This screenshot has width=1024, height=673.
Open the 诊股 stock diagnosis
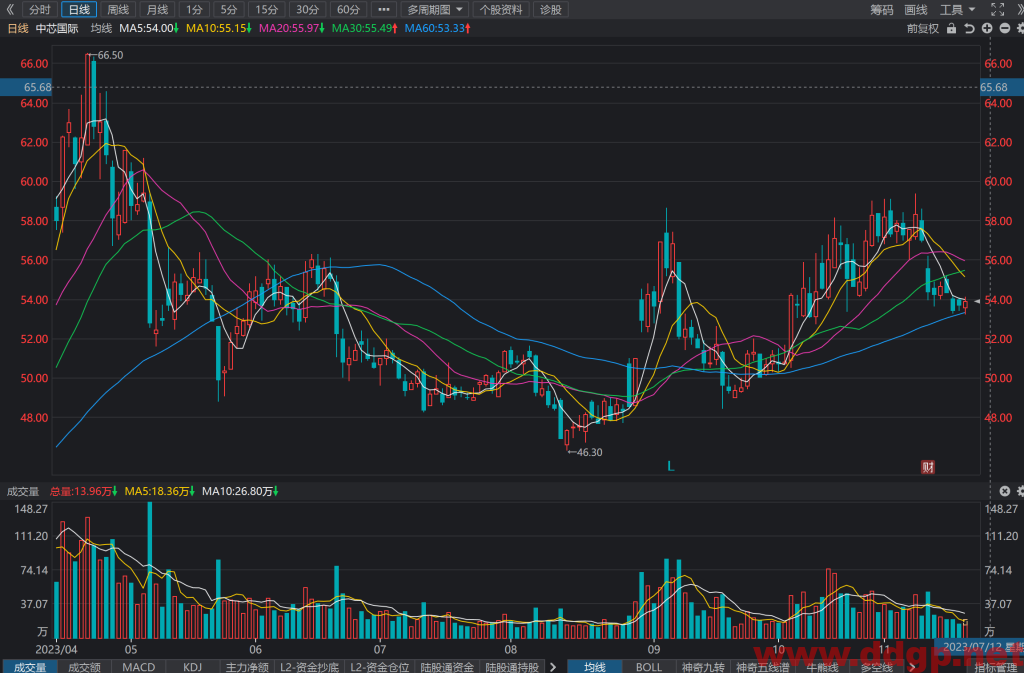[551, 10]
